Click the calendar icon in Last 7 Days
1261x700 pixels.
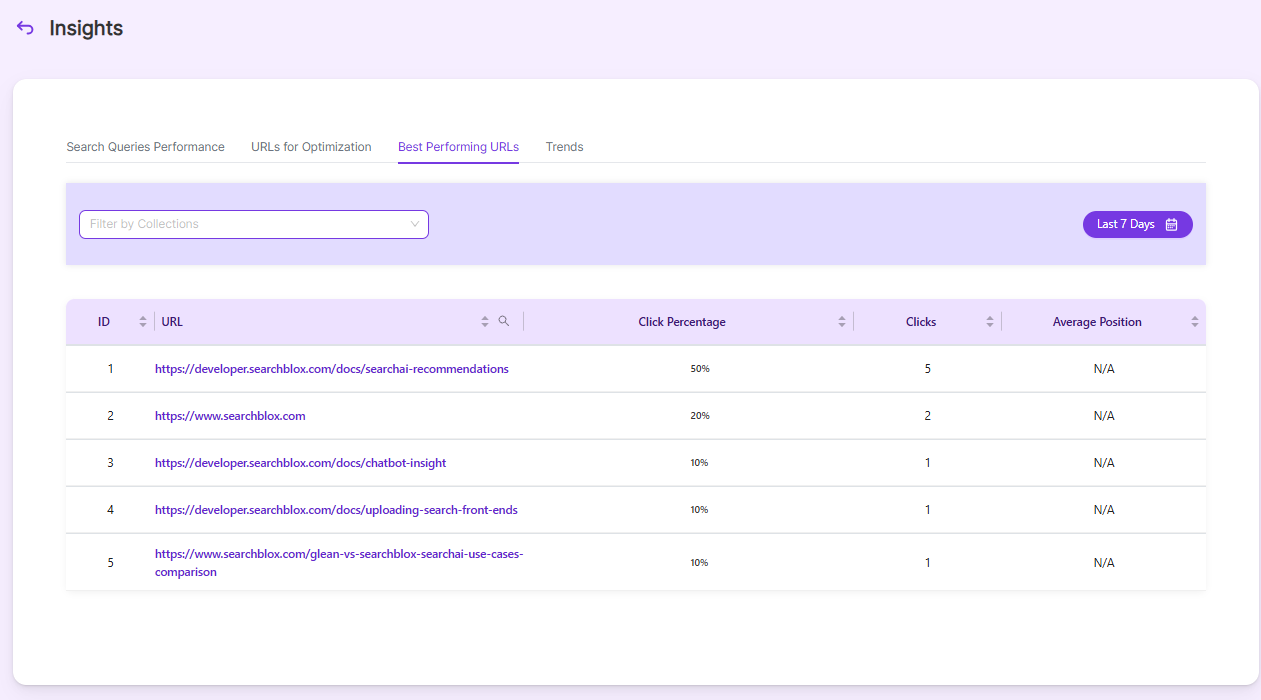(x=1171, y=224)
